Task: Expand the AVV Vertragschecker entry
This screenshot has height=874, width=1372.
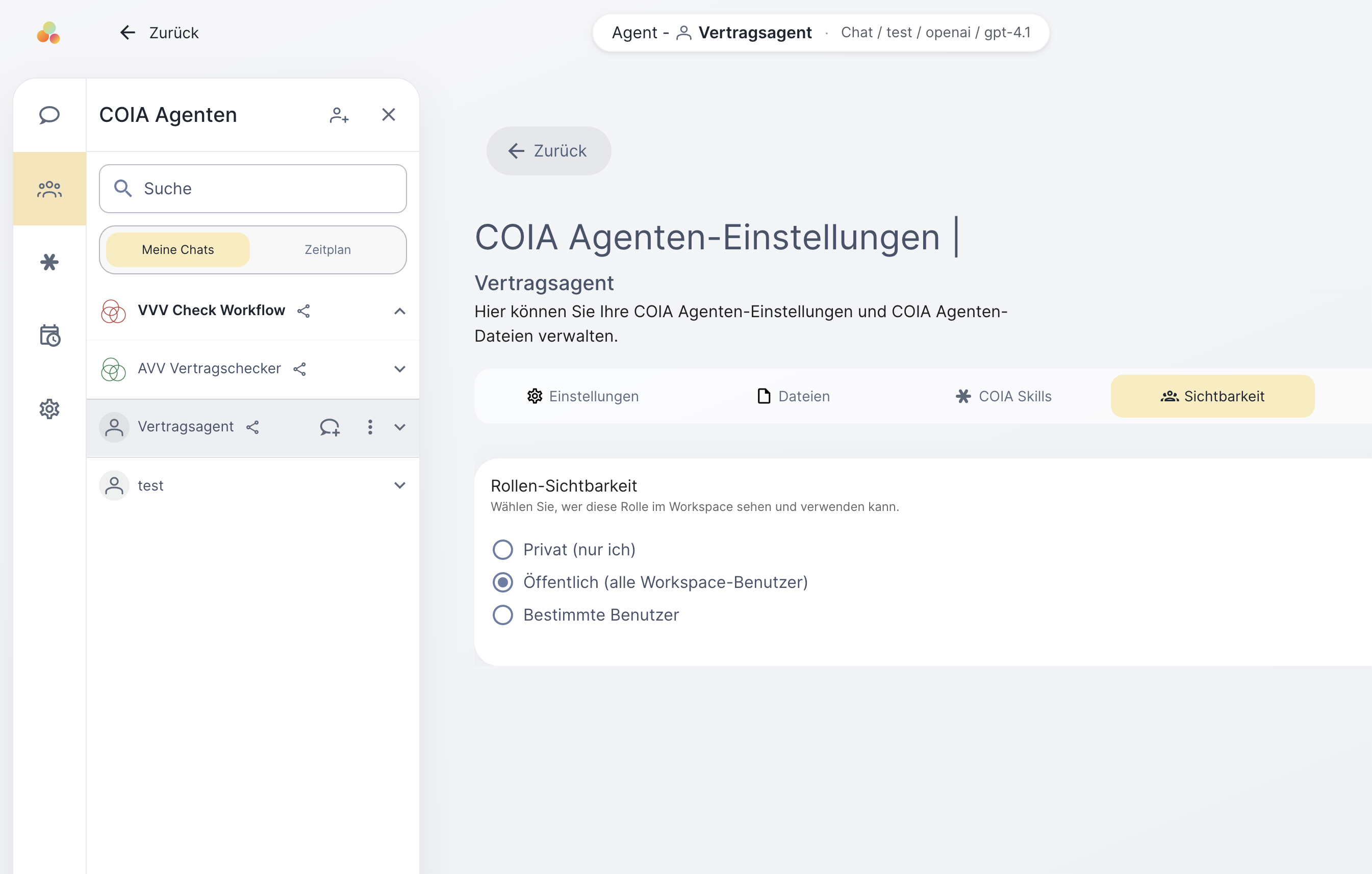Action: click(399, 369)
